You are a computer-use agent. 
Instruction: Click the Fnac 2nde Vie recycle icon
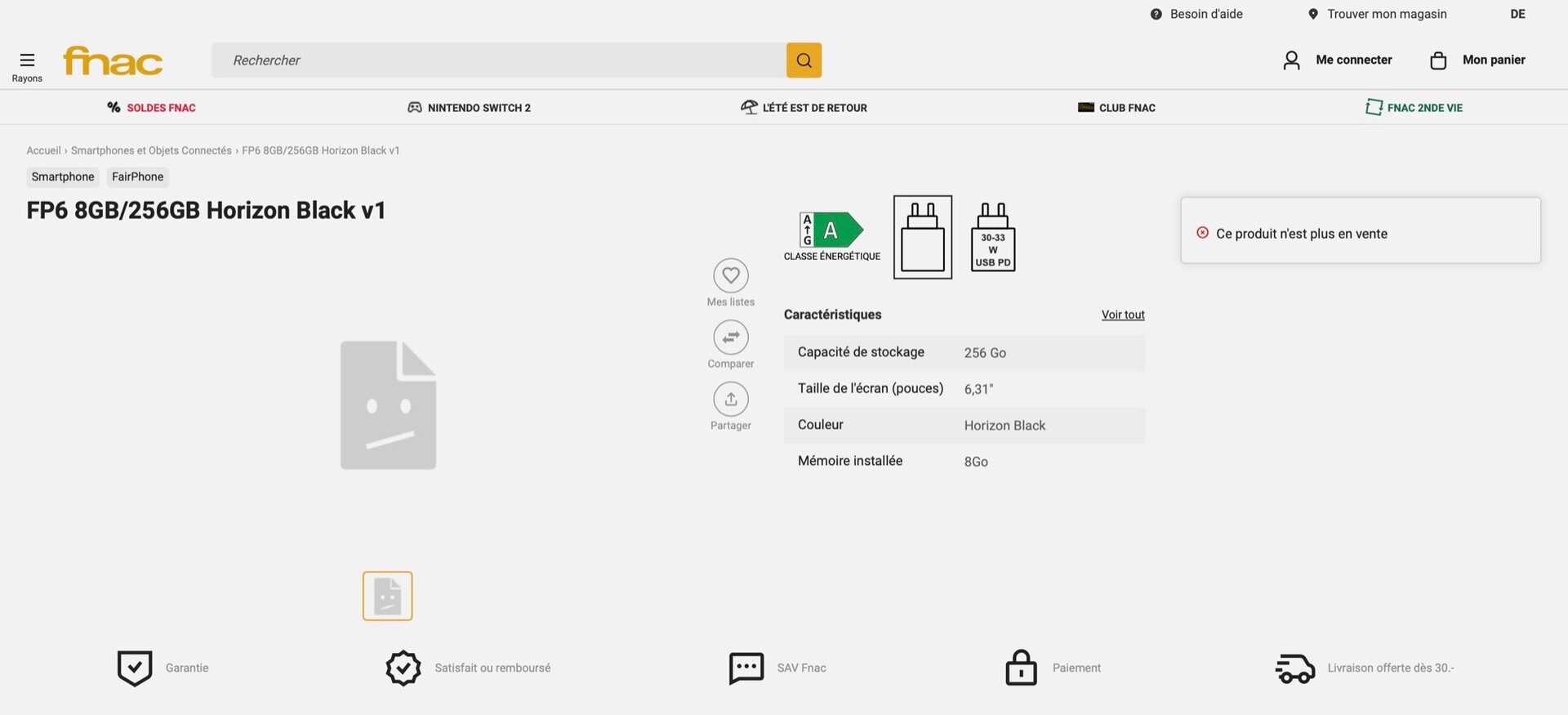pyautogui.click(x=1374, y=107)
